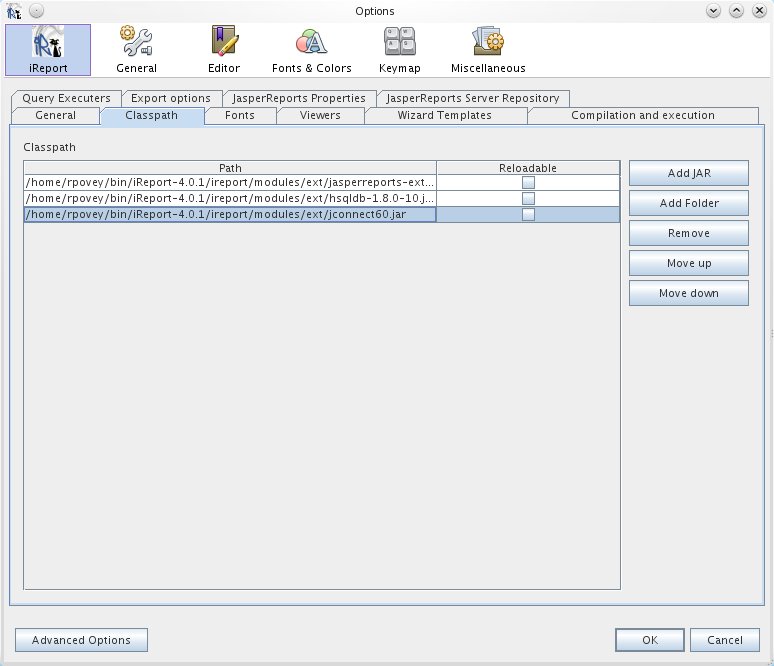
Task: Cancel the Options dialog
Action: 725,640
